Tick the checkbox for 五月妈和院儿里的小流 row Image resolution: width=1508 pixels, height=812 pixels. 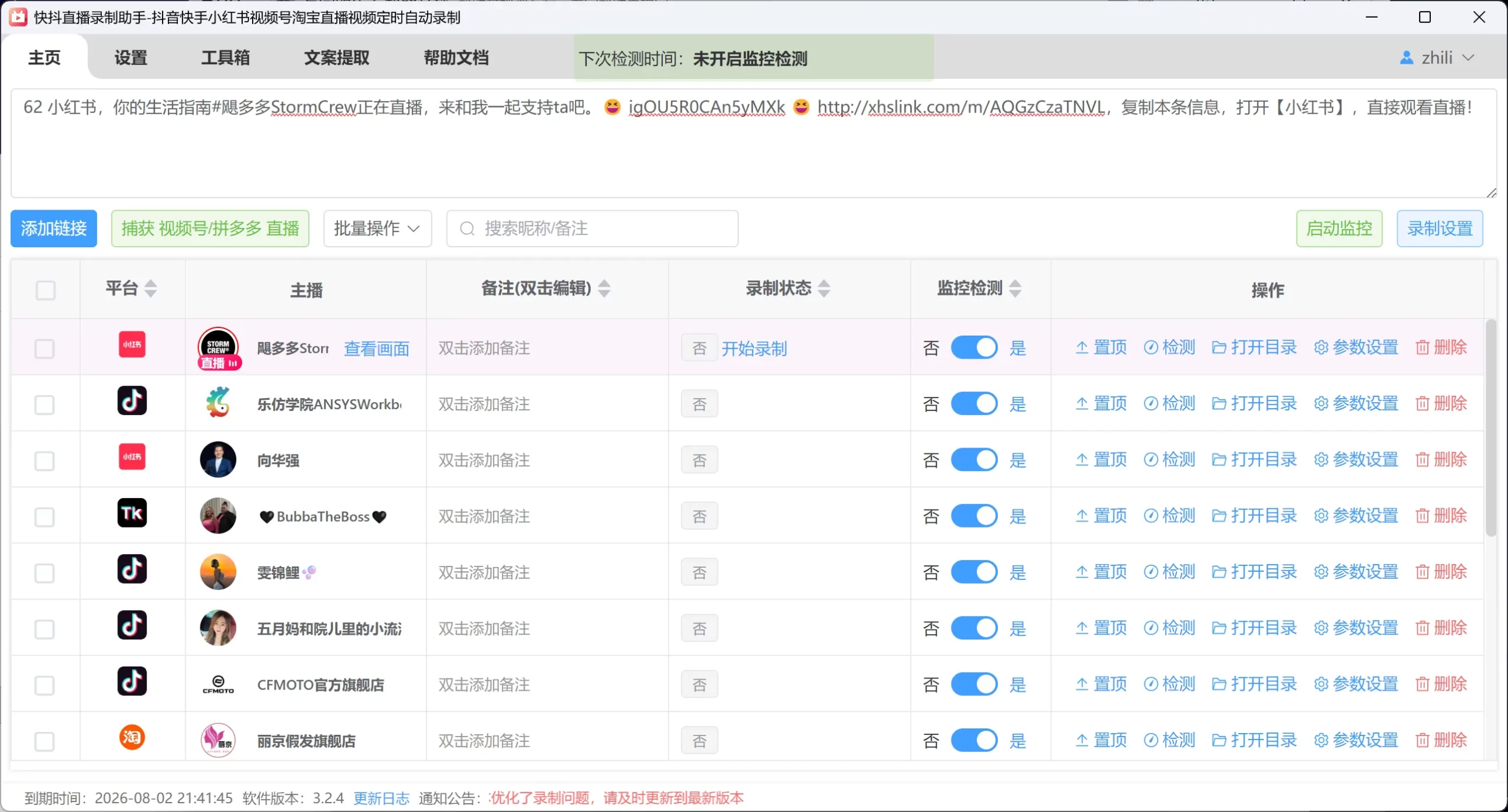(x=44, y=629)
